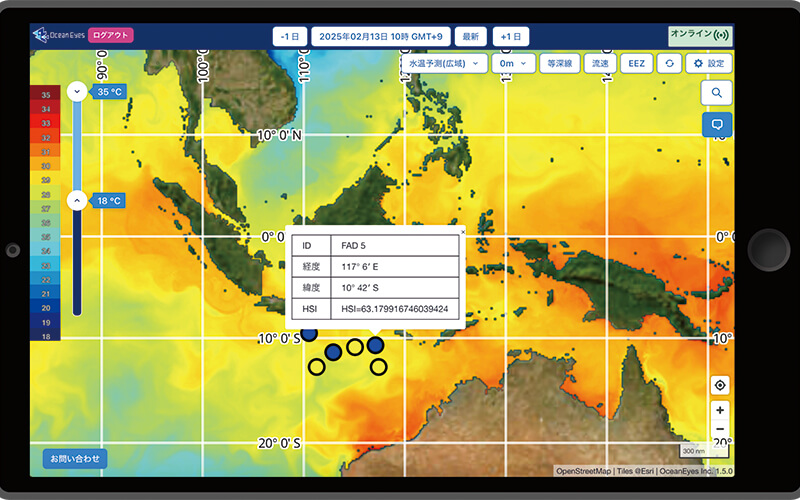
Task: Open the 0m depth dropdown
Action: tap(513, 64)
